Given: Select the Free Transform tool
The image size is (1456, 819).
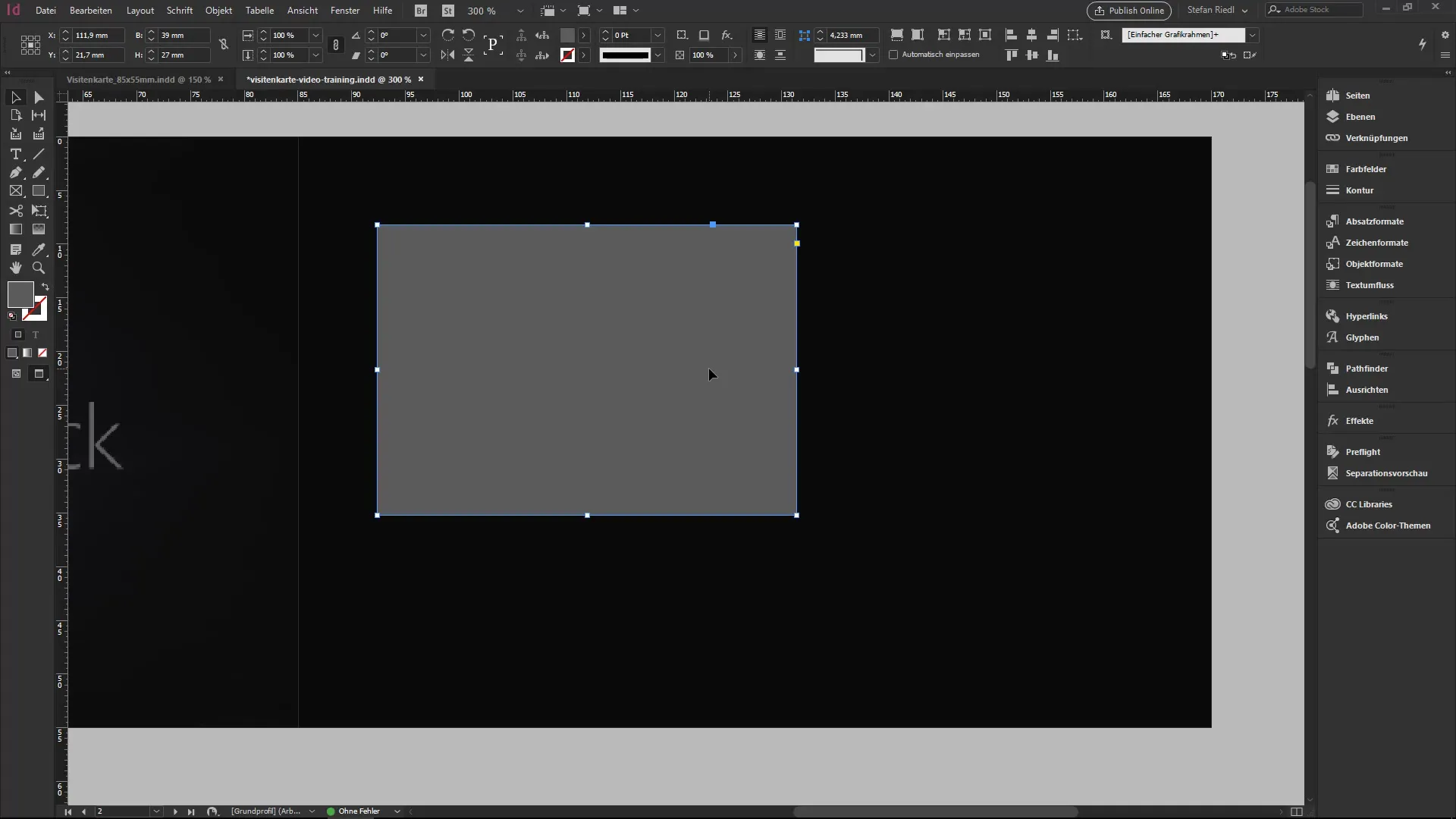Looking at the screenshot, I should [x=39, y=211].
